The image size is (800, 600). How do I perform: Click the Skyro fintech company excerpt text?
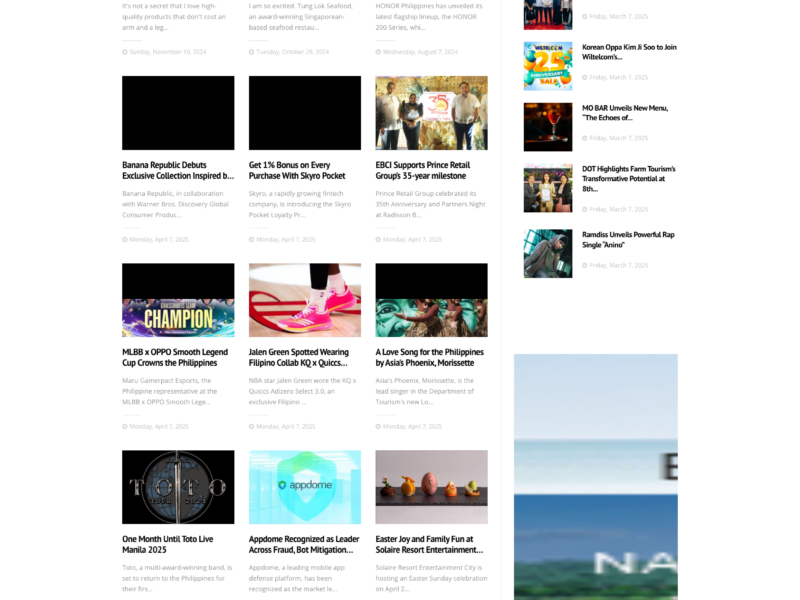pos(300,204)
